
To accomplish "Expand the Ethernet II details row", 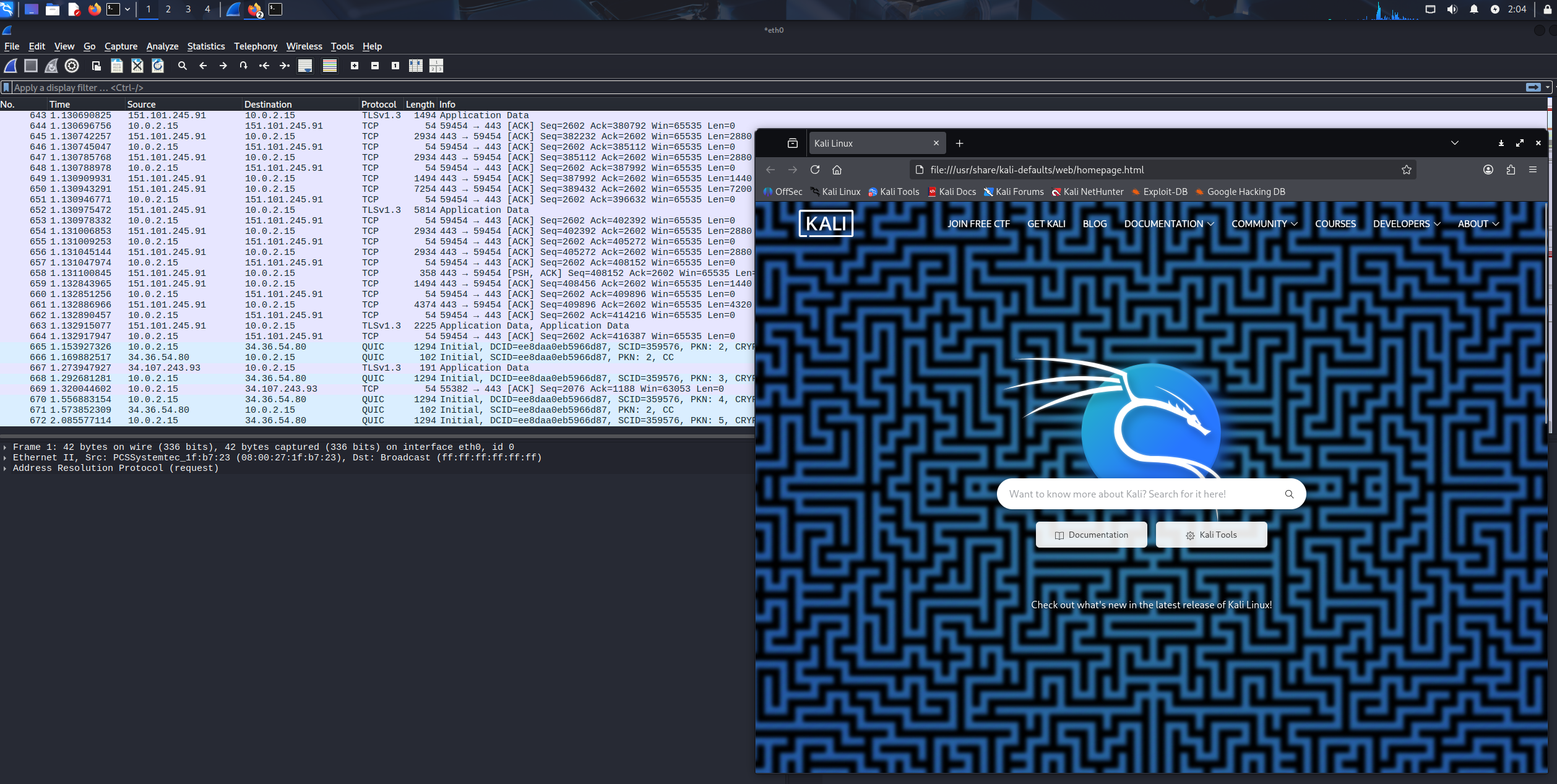I will point(5,458).
